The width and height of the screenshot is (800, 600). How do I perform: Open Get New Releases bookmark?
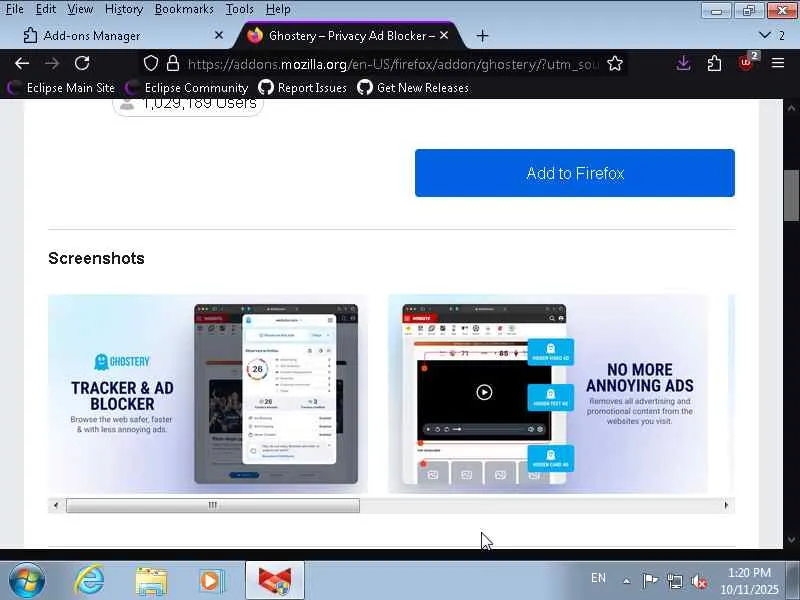(413, 88)
